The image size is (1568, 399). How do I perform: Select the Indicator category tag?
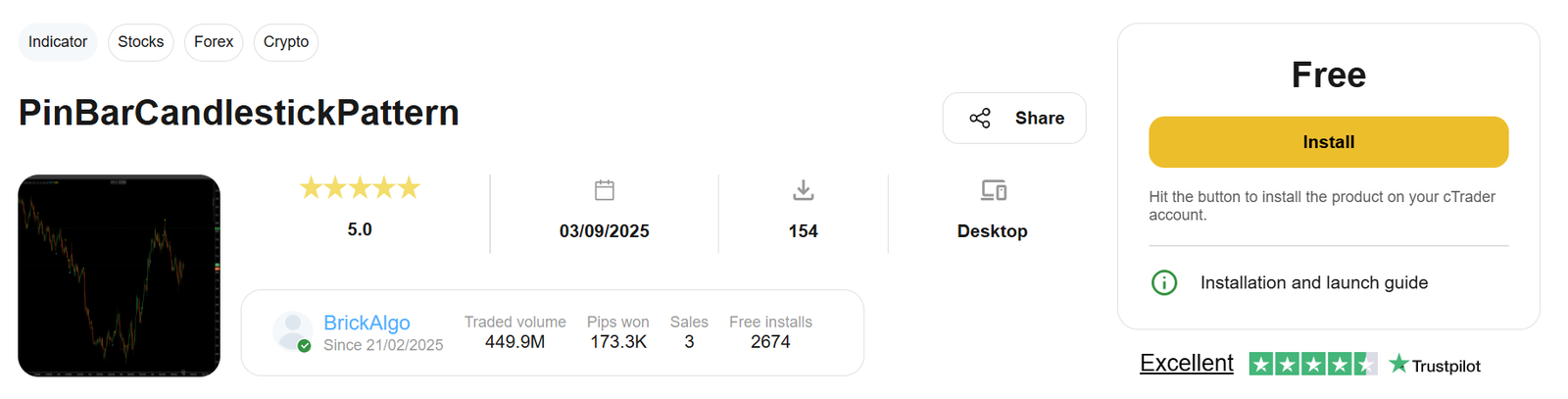58,42
